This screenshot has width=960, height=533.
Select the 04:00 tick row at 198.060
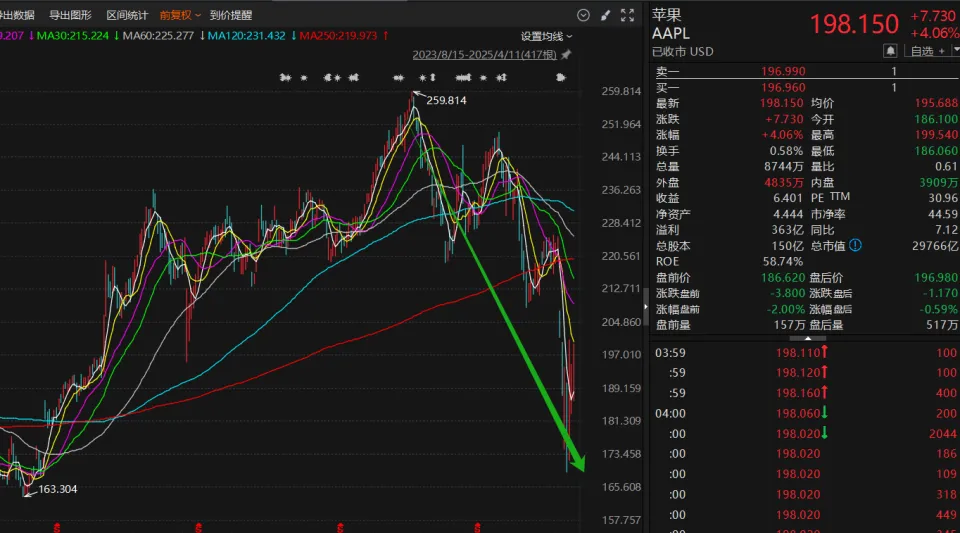pyautogui.click(x=804, y=413)
